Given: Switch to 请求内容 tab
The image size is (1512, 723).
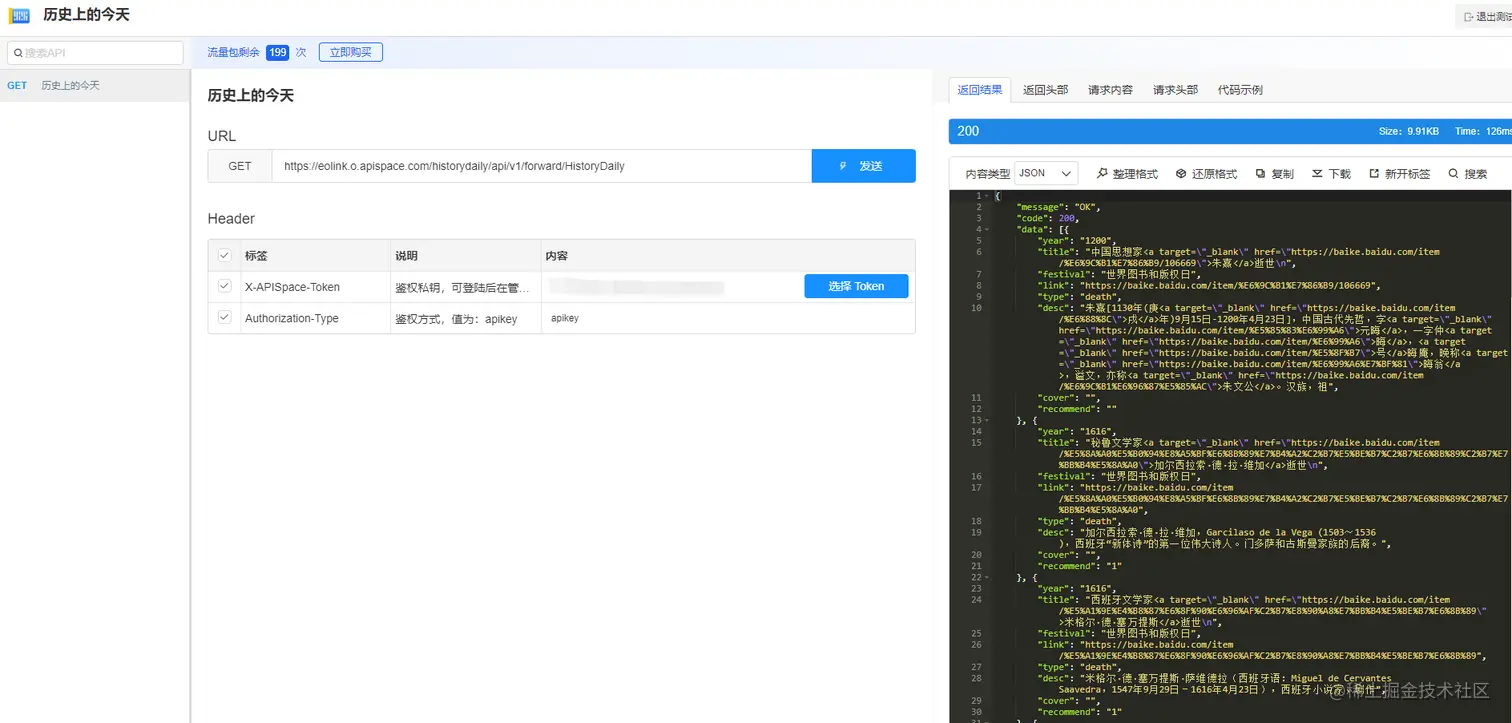Looking at the screenshot, I should pyautogui.click(x=1110, y=90).
